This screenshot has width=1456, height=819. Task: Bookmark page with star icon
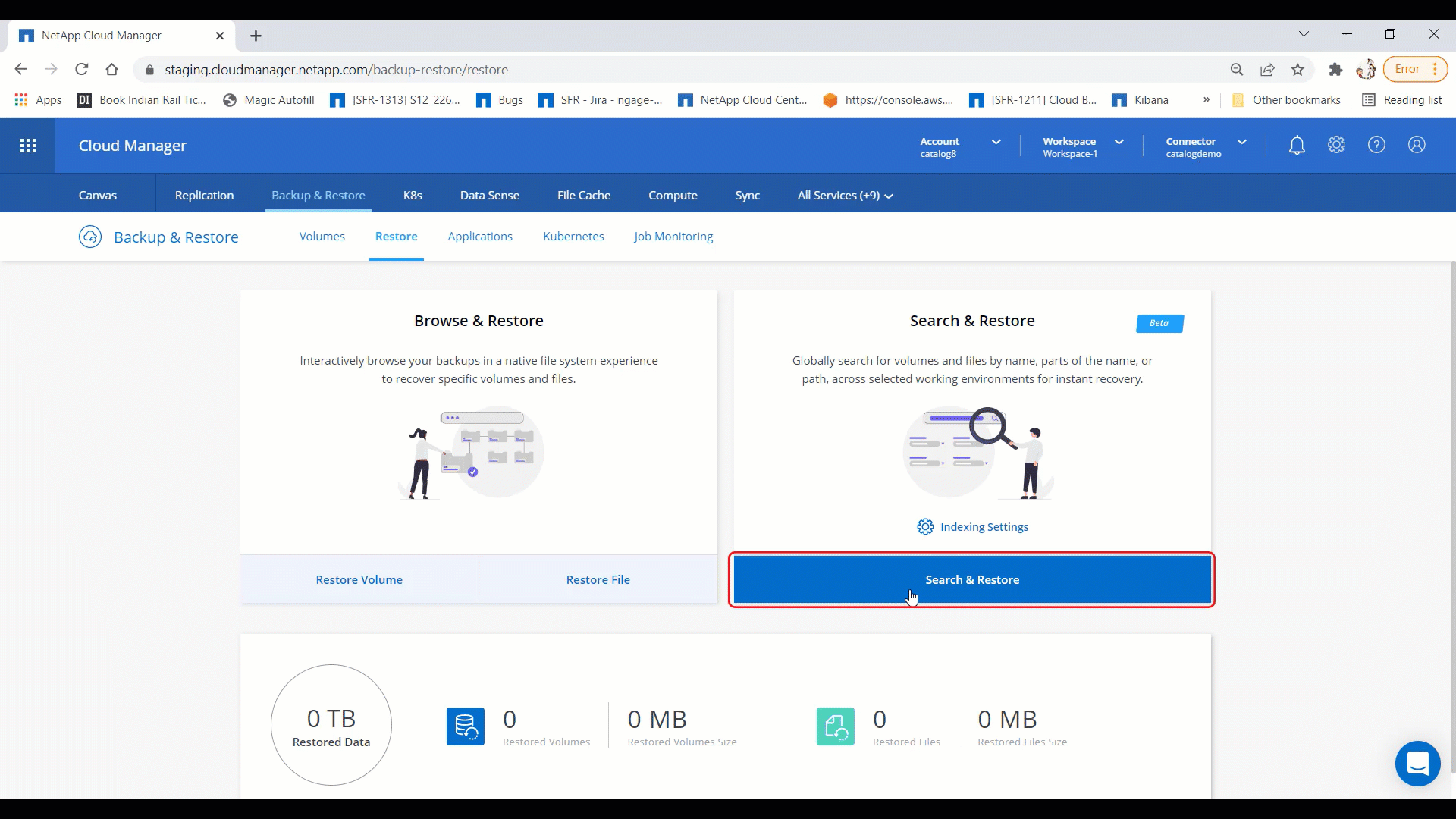pos(1298,70)
